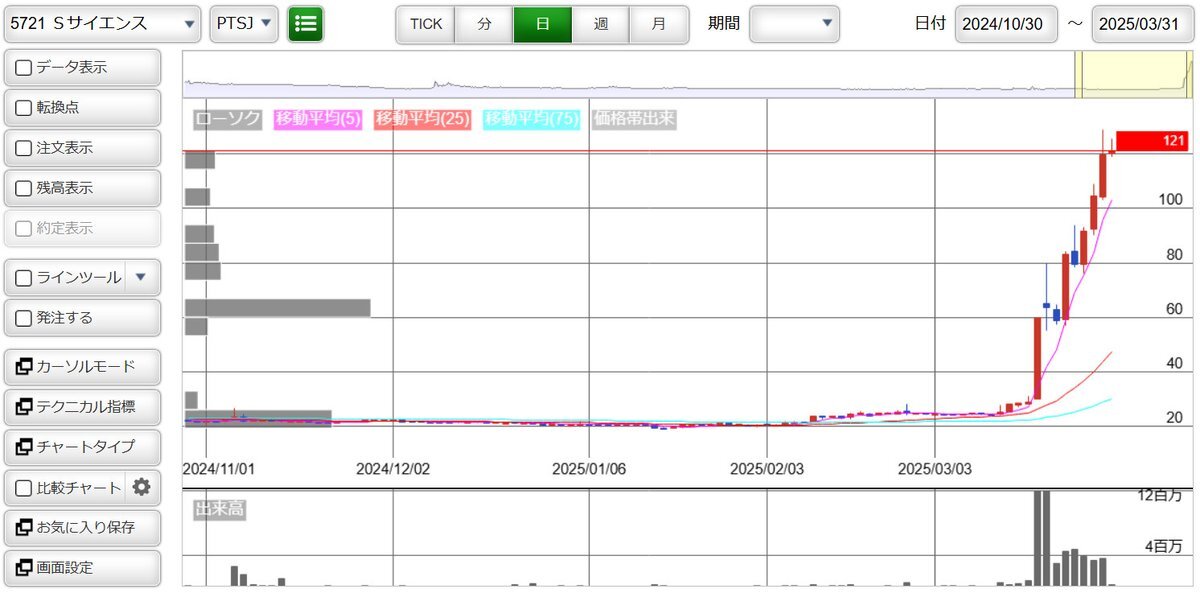Select the 日 daily interval

tap(542, 24)
